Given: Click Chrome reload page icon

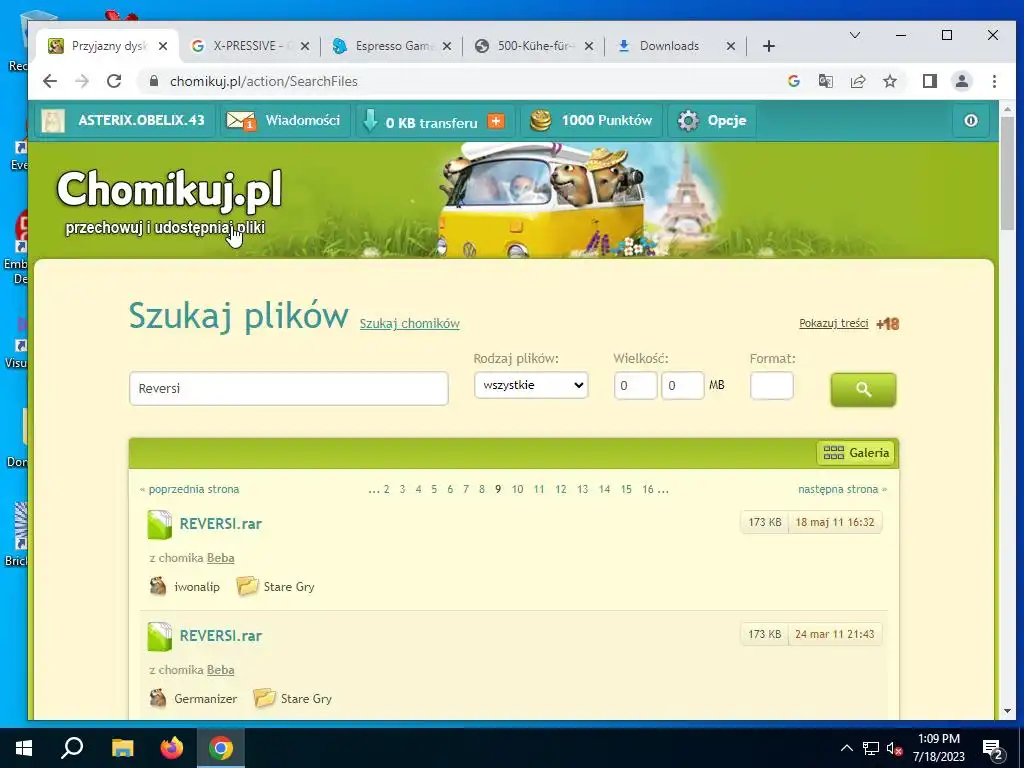Looking at the screenshot, I should click(114, 81).
